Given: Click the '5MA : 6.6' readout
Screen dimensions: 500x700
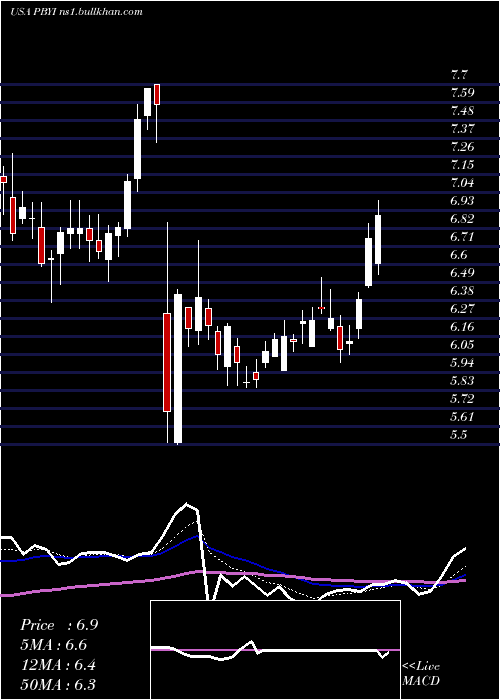Looking at the screenshot, I should pyautogui.click(x=54, y=645).
